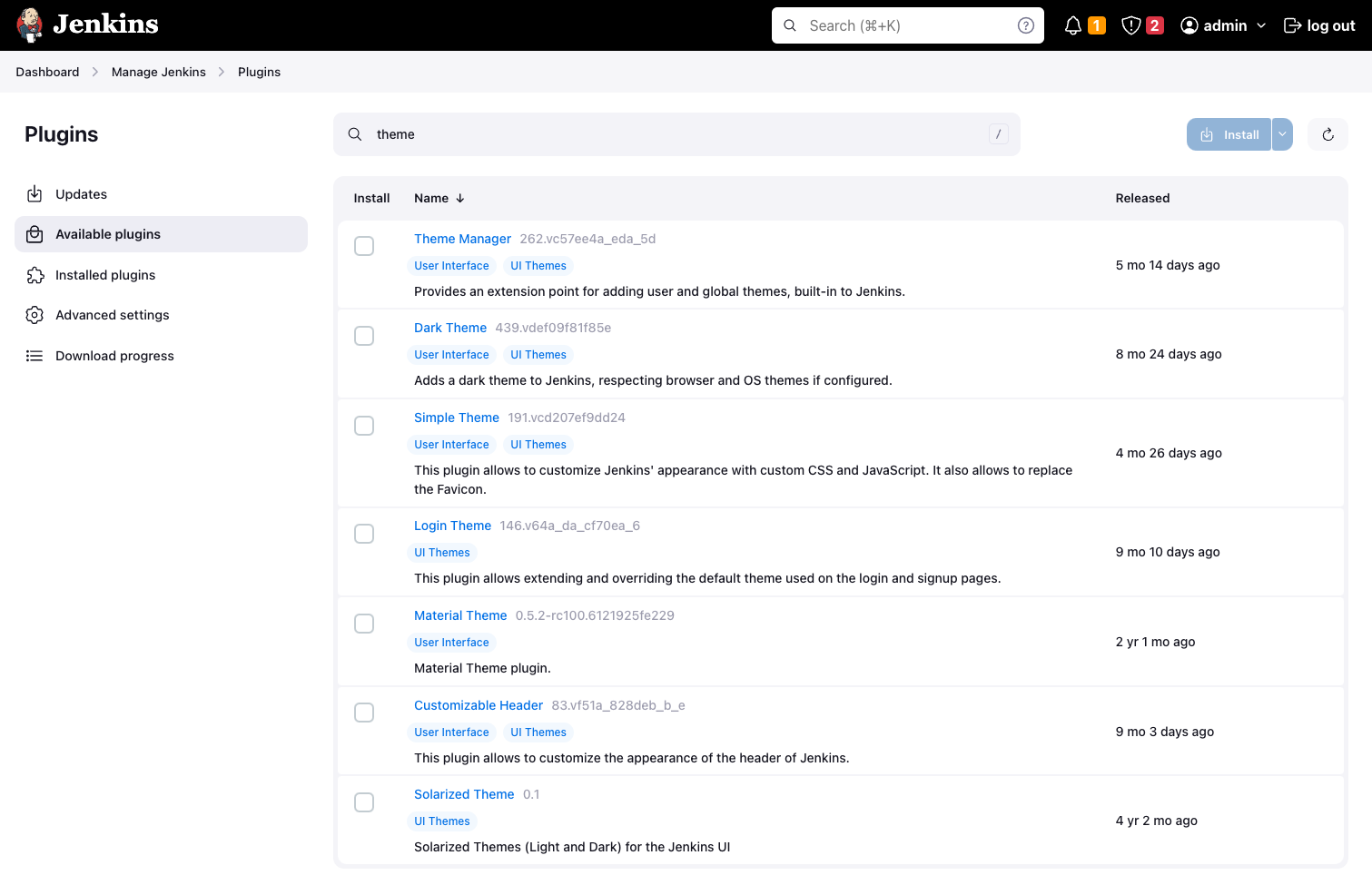Image resolution: width=1372 pixels, height=875 pixels.
Task: Focus the plugin filter field containing 'theme'
Action: point(676,134)
